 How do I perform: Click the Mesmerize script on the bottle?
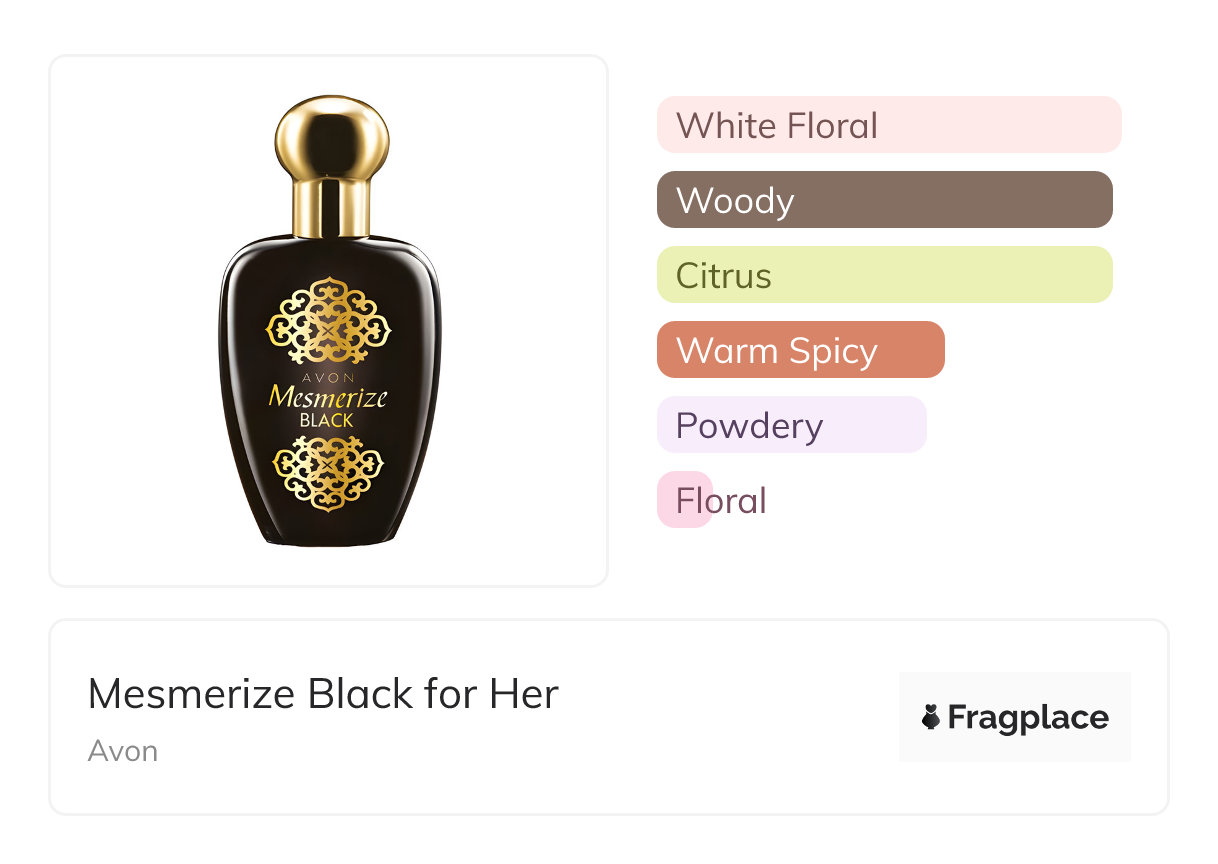(328, 398)
